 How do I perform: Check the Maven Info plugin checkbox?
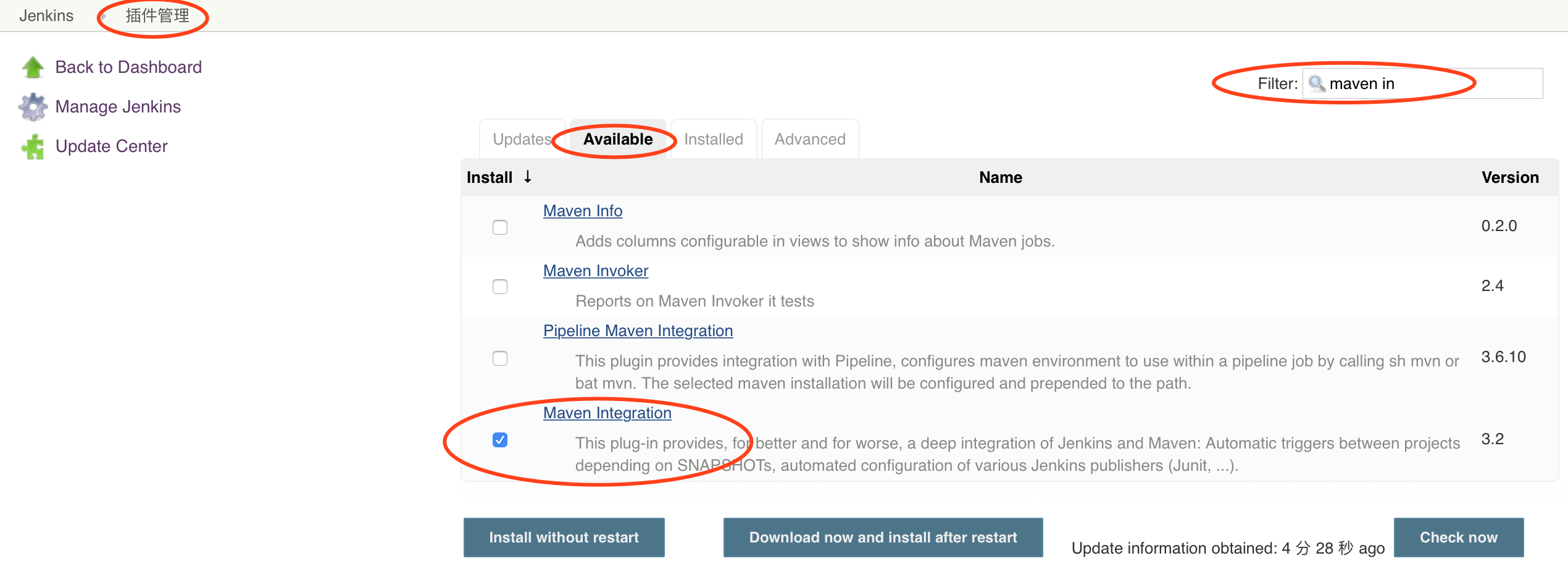coord(500,227)
